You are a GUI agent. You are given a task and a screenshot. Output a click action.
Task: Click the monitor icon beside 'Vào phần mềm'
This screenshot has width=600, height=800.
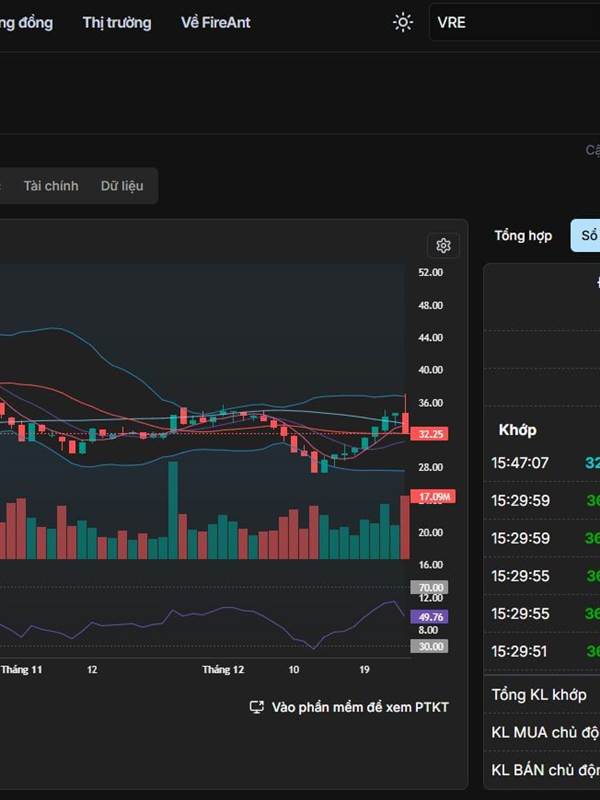pyautogui.click(x=256, y=707)
